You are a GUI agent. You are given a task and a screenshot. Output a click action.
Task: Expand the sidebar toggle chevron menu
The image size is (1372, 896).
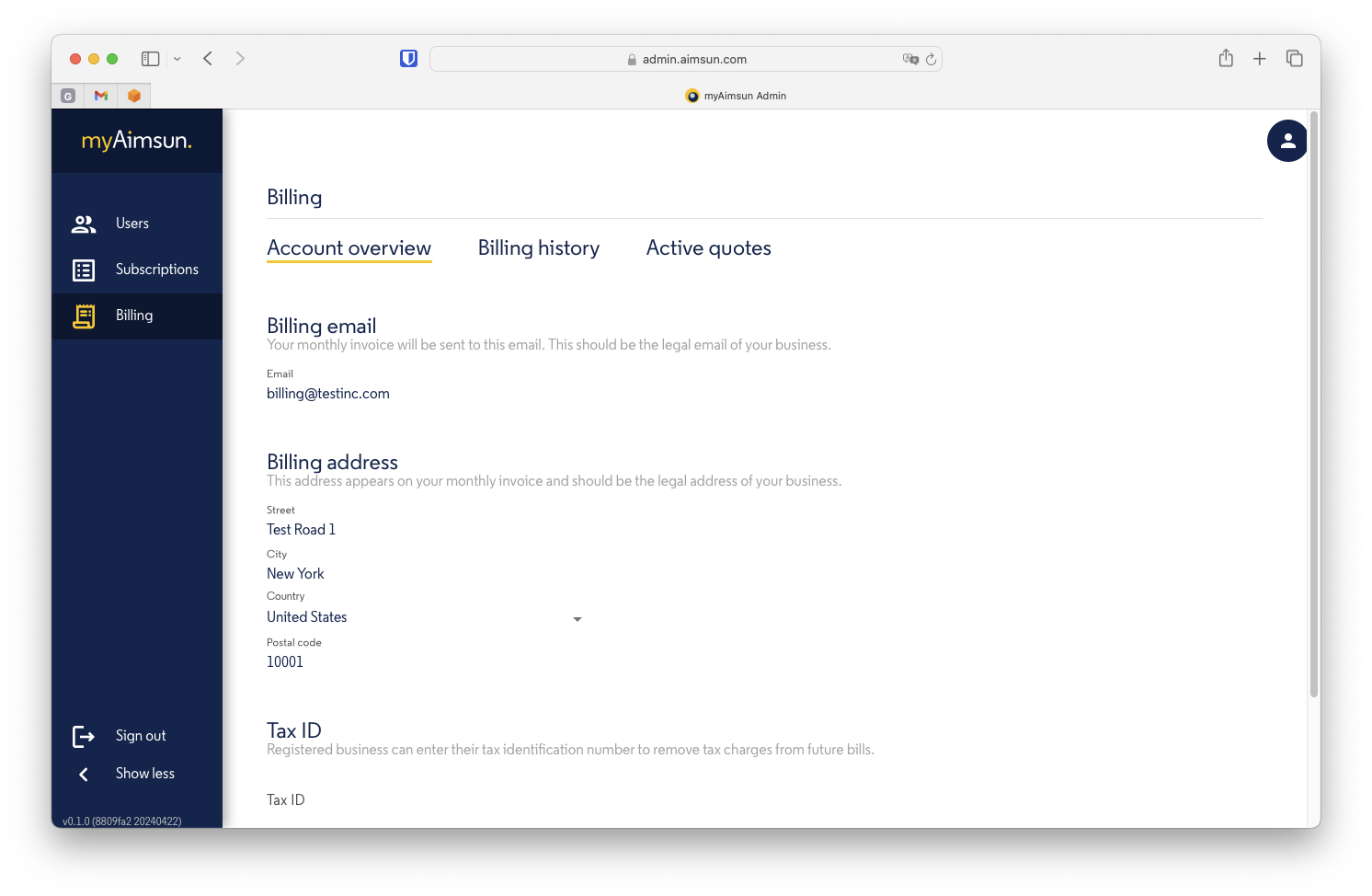[177, 58]
